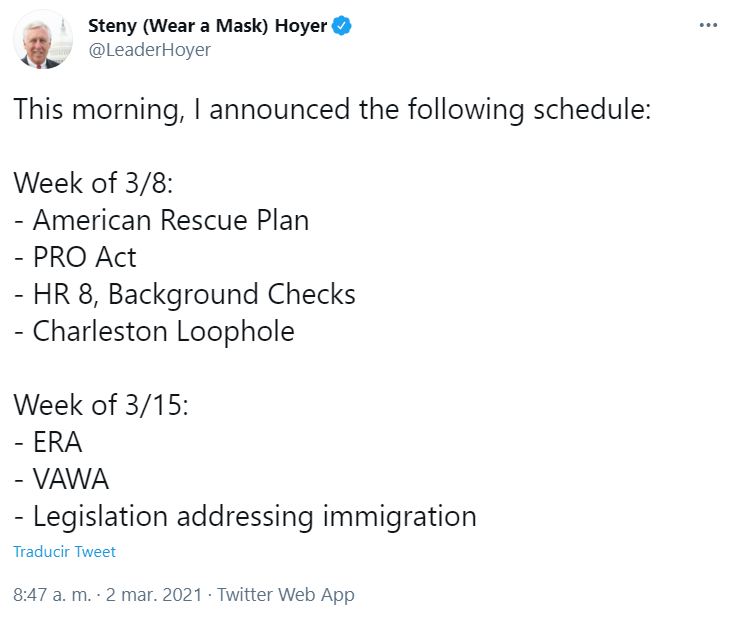The height and width of the screenshot is (625, 731).
Task: Click the 'Week of 3/15:' heading text
Action: [x=101, y=405]
